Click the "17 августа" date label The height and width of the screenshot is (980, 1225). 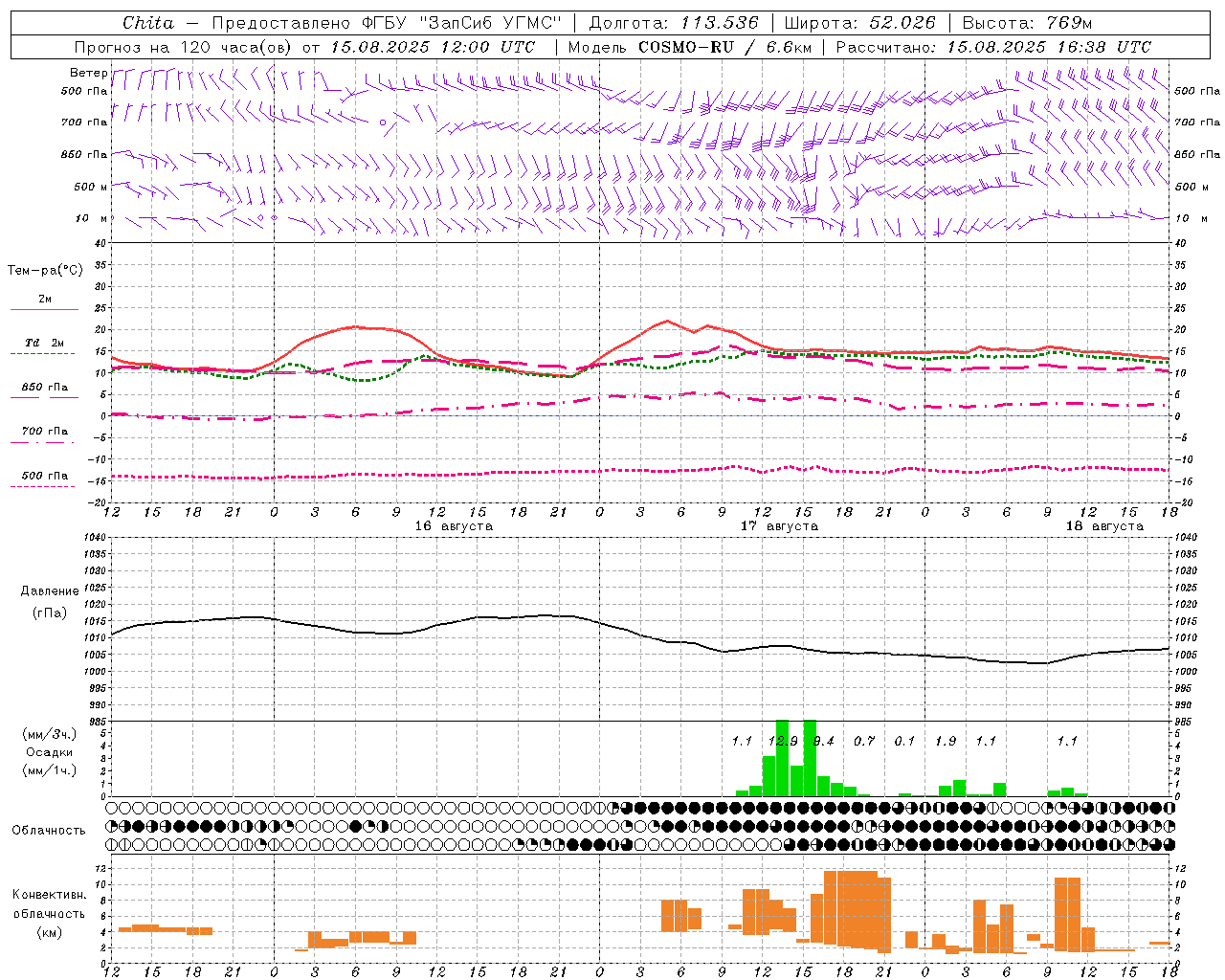click(779, 526)
